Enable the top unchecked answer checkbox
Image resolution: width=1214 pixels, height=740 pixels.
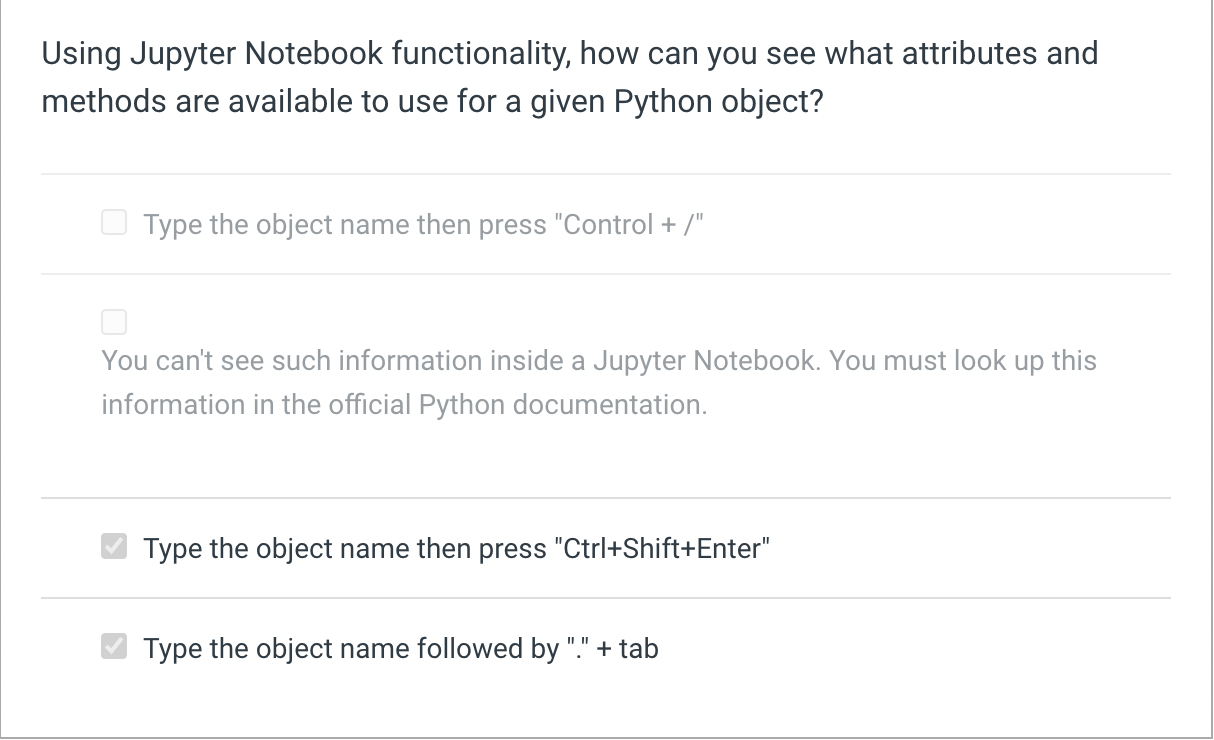click(x=113, y=223)
